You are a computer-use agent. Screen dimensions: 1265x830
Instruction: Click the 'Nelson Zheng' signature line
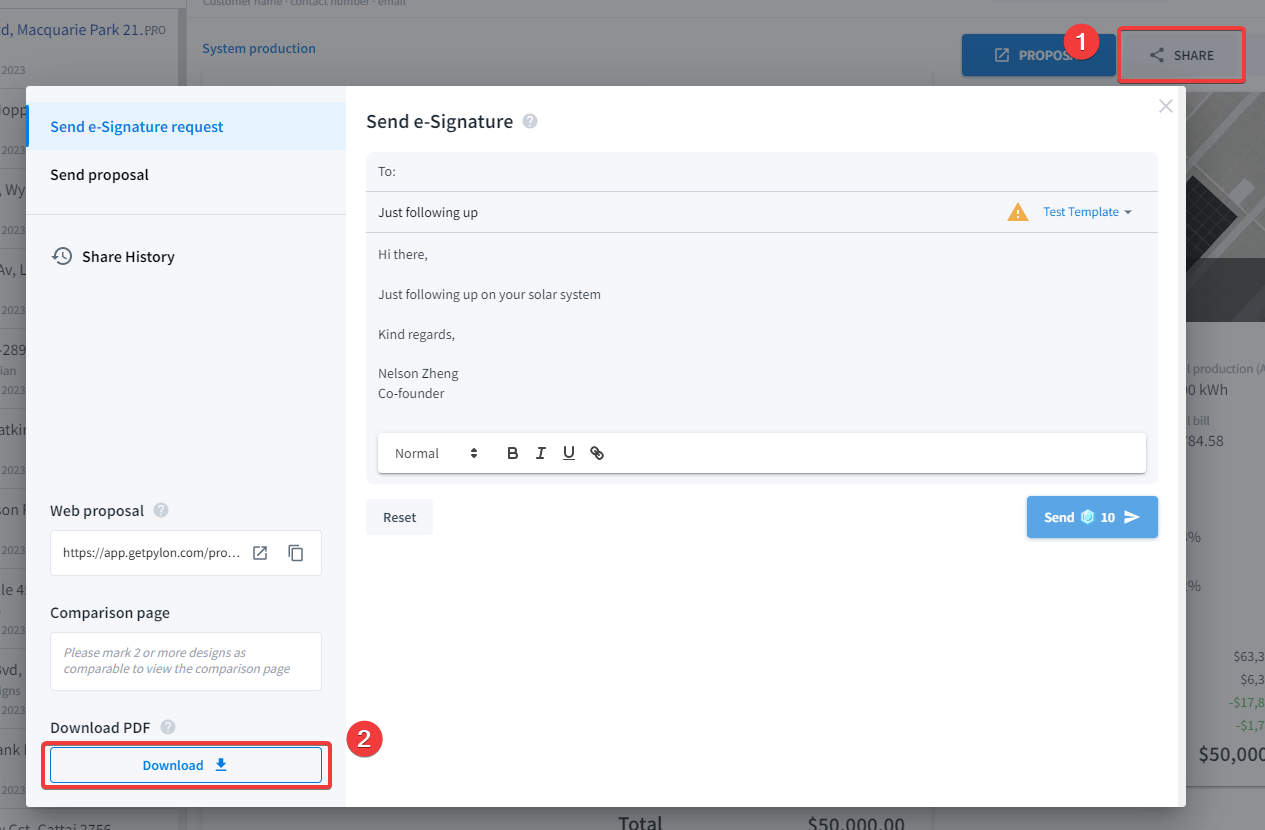[418, 373]
